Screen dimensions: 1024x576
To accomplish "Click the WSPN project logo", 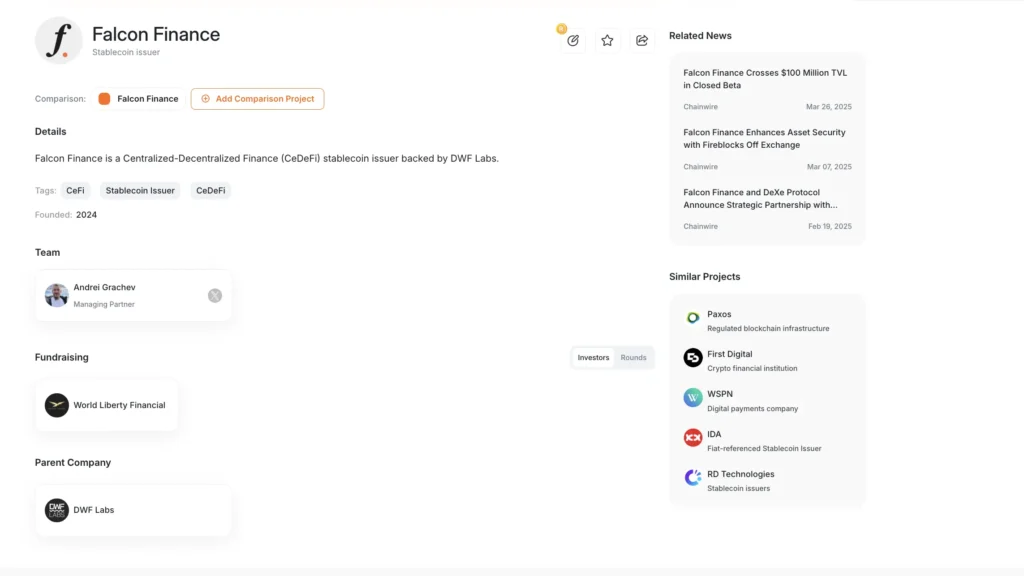I will [x=693, y=398].
